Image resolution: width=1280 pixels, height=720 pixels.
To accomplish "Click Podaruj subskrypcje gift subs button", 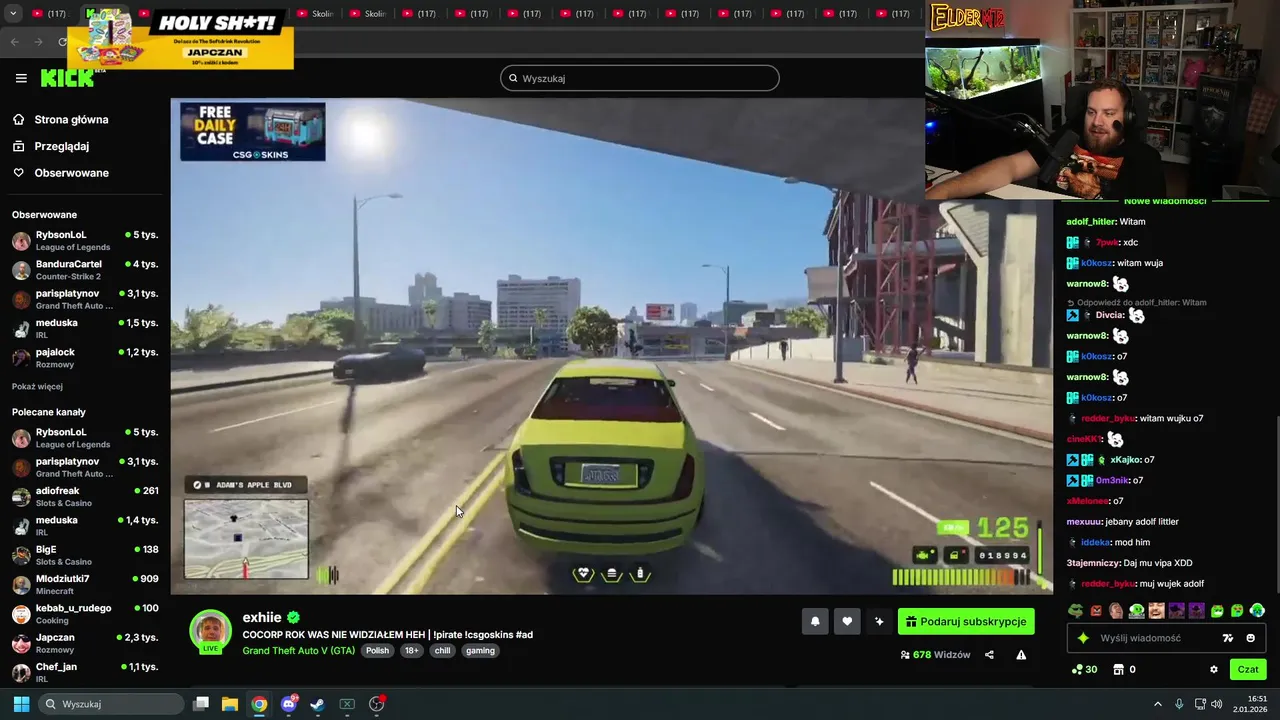I will point(966,621).
